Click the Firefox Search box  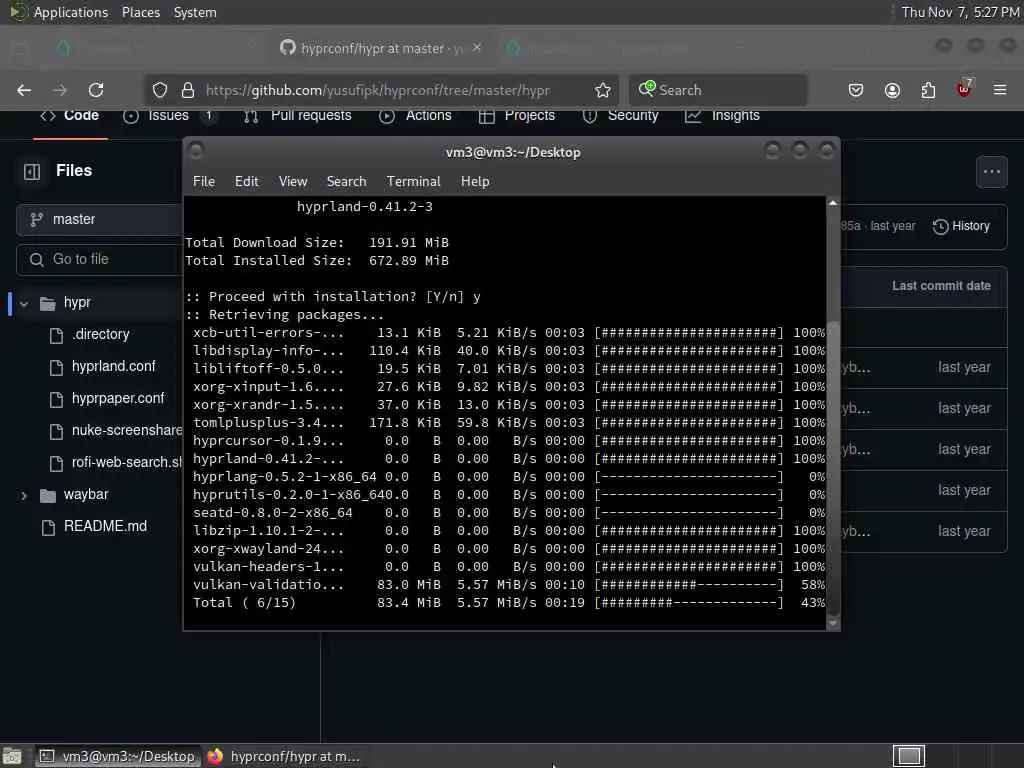pyautogui.click(x=718, y=90)
